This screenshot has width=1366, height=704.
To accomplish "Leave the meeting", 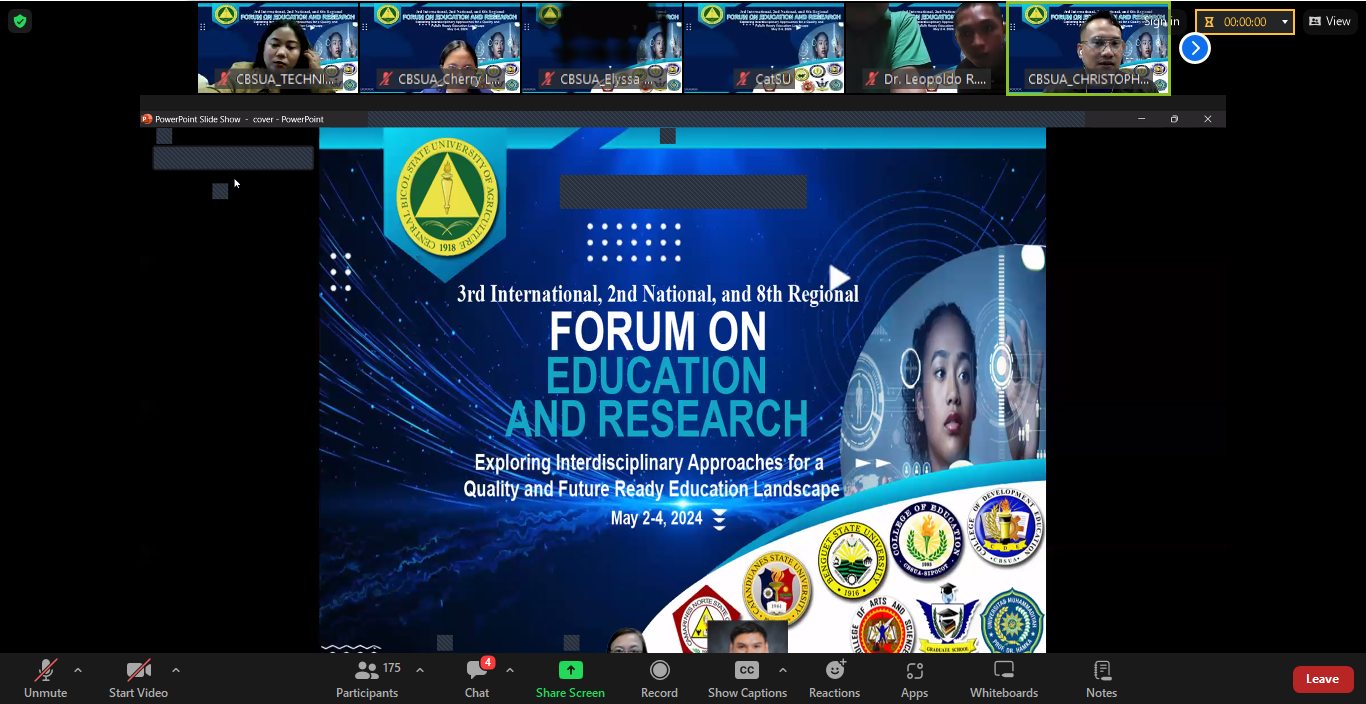I will [1322, 679].
